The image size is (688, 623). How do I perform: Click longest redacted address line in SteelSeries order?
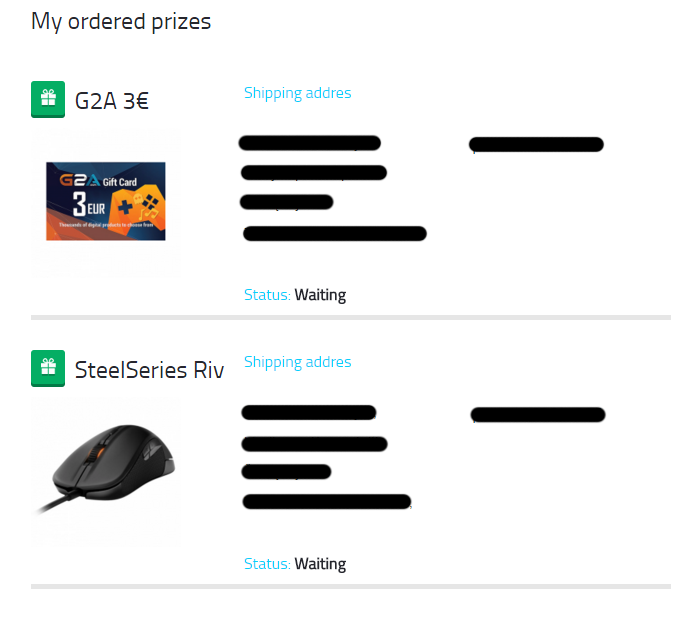click(327, 501)
